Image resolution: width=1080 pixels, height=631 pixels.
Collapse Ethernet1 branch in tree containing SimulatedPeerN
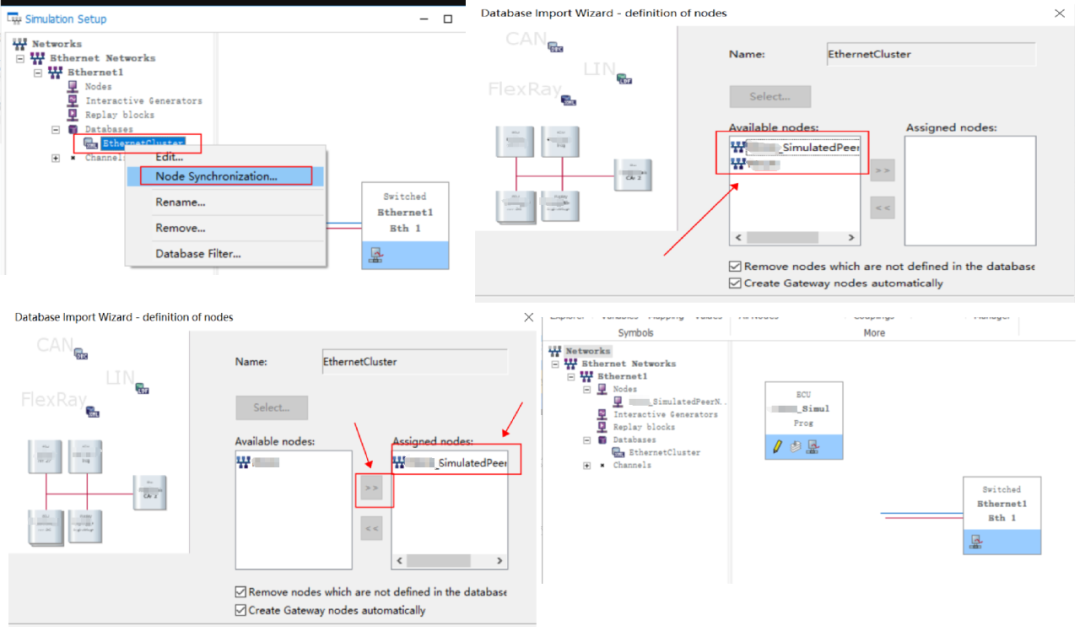tap(571, 377)
